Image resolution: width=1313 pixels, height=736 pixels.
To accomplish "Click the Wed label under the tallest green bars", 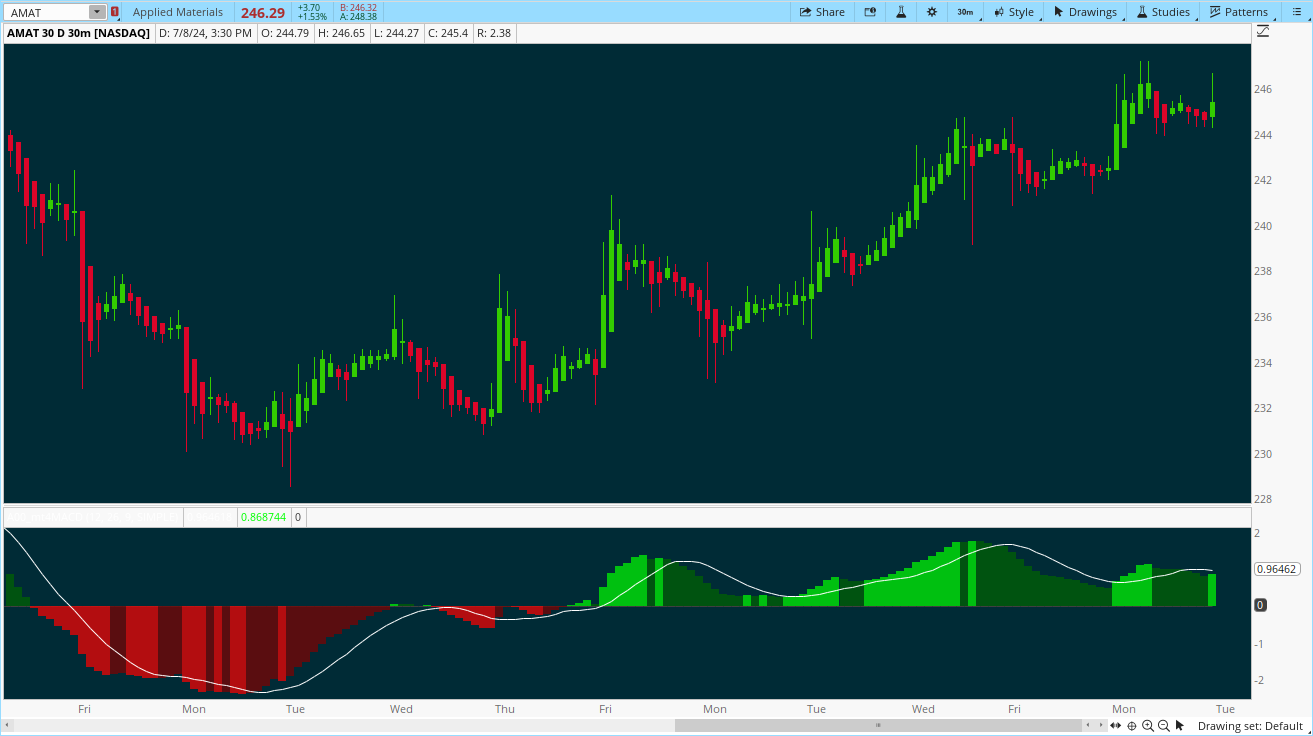I will [923, 709].
